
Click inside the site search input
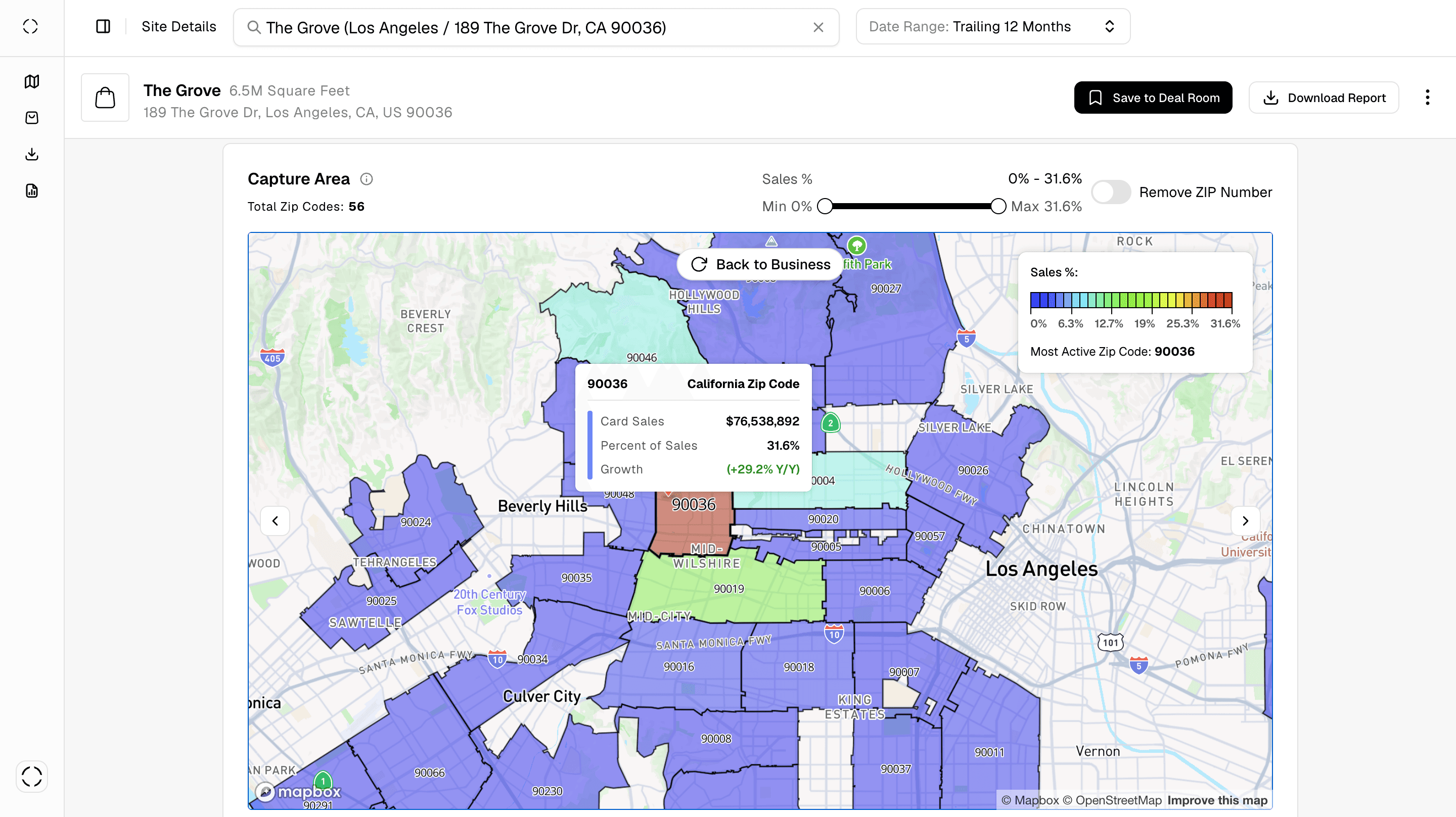pyautogui.click(x=536, y=27)
